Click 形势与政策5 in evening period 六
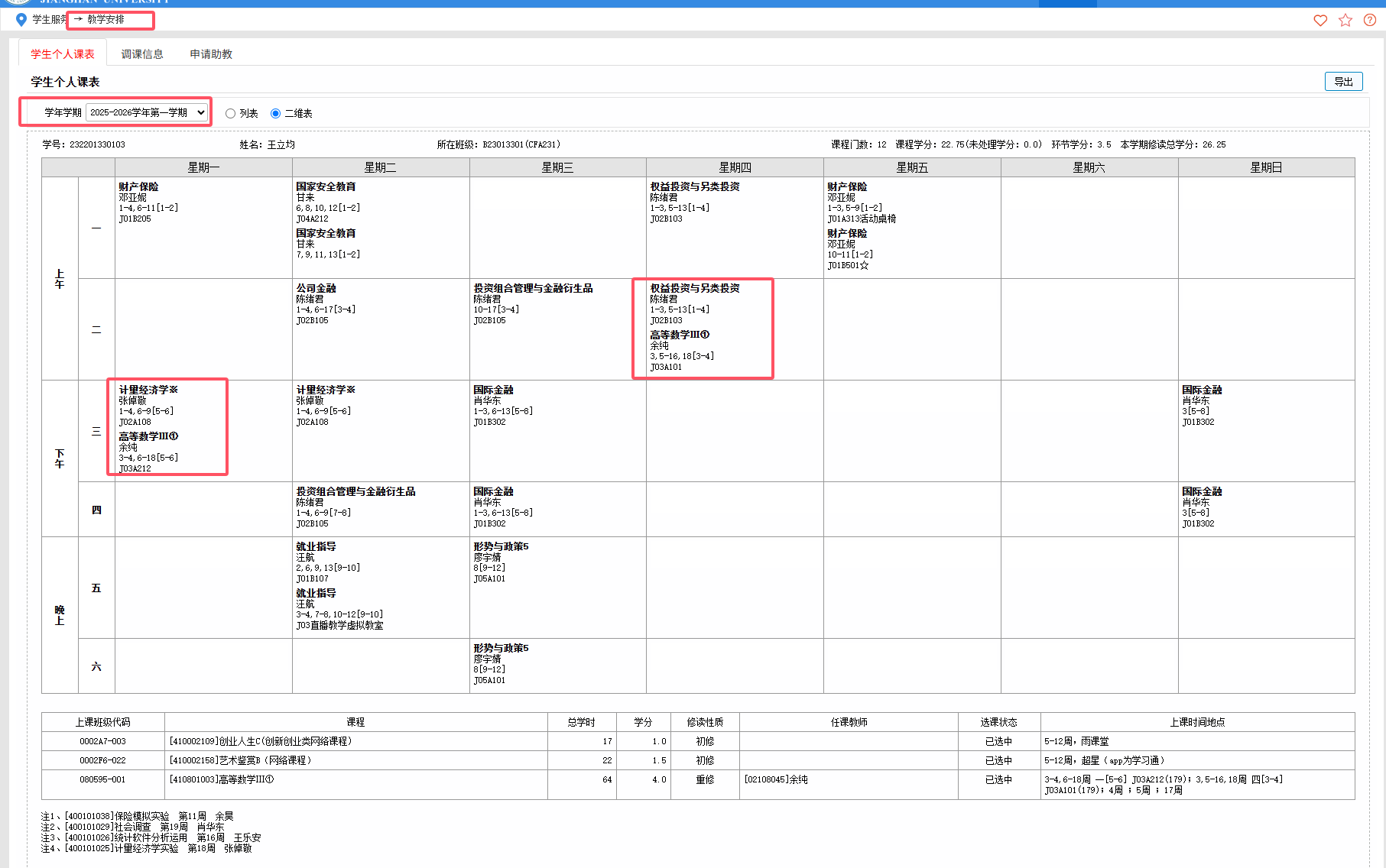The image size is (1386, 868). coord(501,648)
